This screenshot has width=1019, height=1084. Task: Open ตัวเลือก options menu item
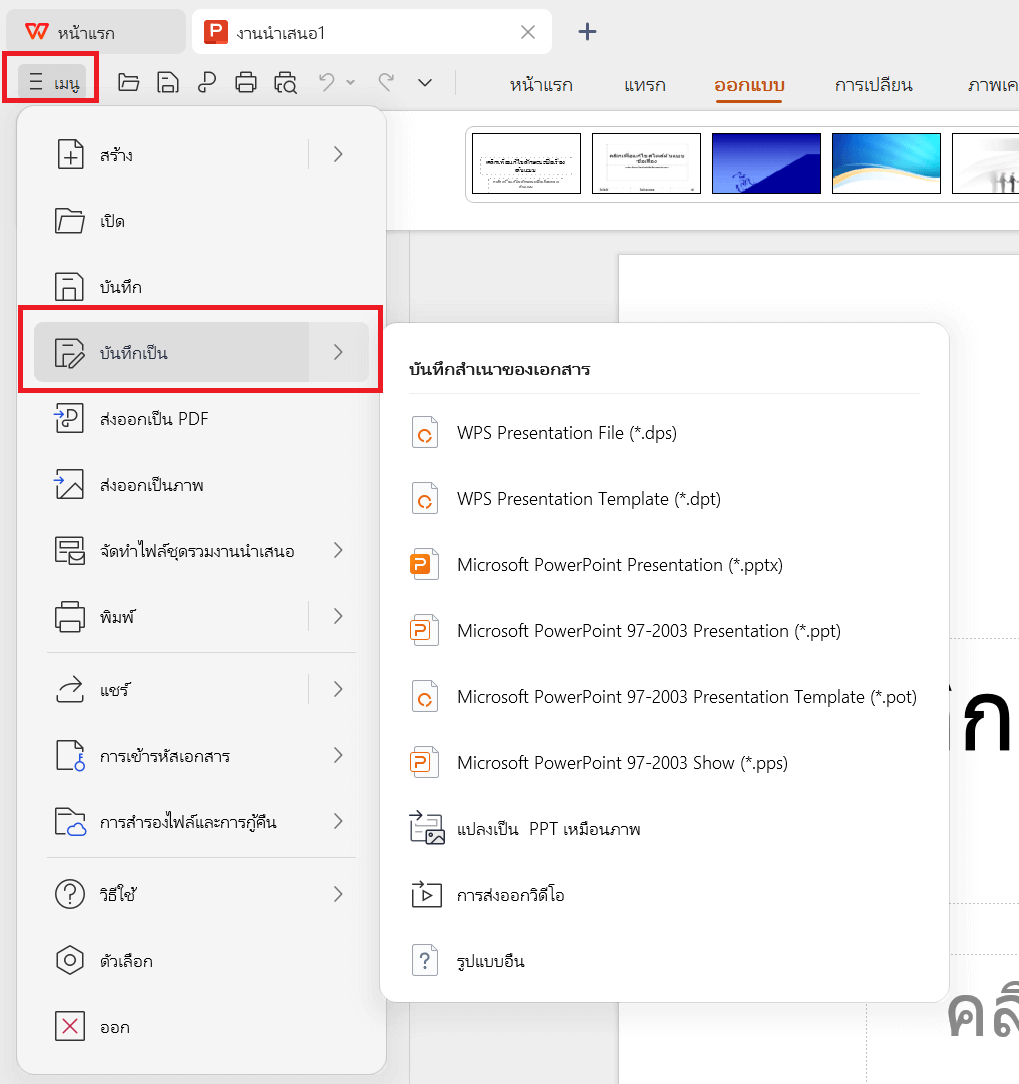200,961
